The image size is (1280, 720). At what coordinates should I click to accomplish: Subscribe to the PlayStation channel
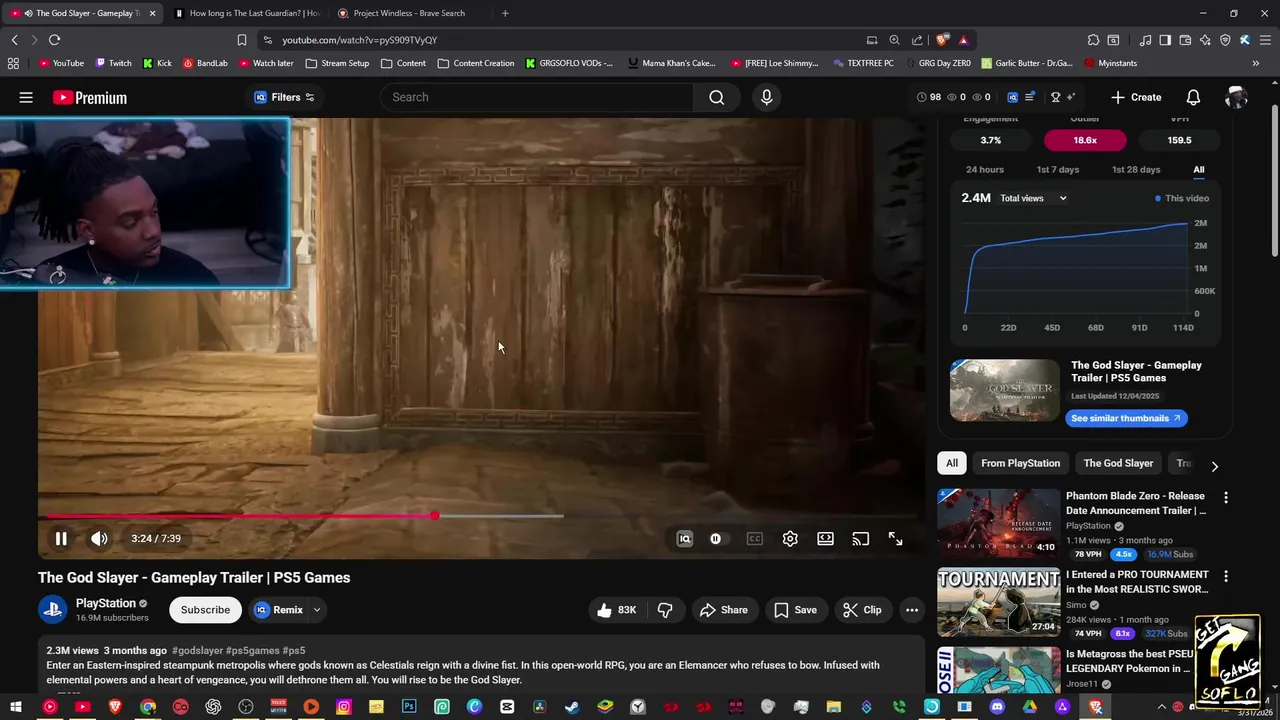[x=205, y=610]
